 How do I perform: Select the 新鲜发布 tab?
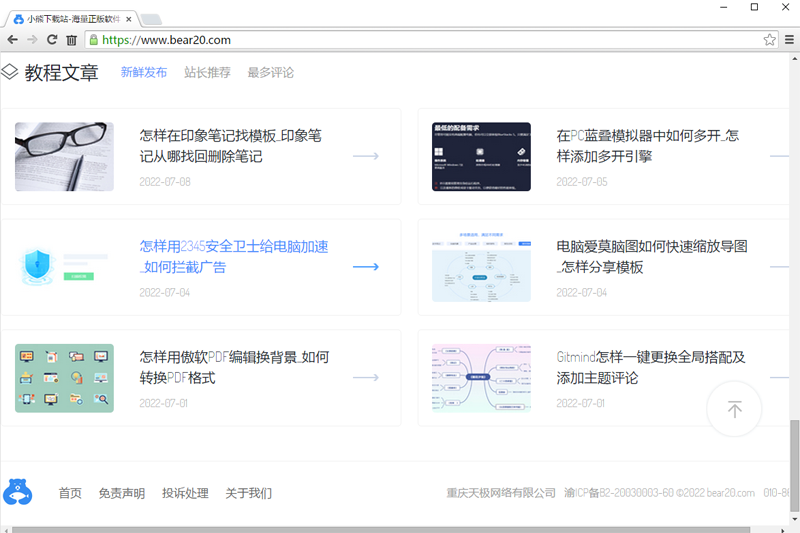(144, 72)
